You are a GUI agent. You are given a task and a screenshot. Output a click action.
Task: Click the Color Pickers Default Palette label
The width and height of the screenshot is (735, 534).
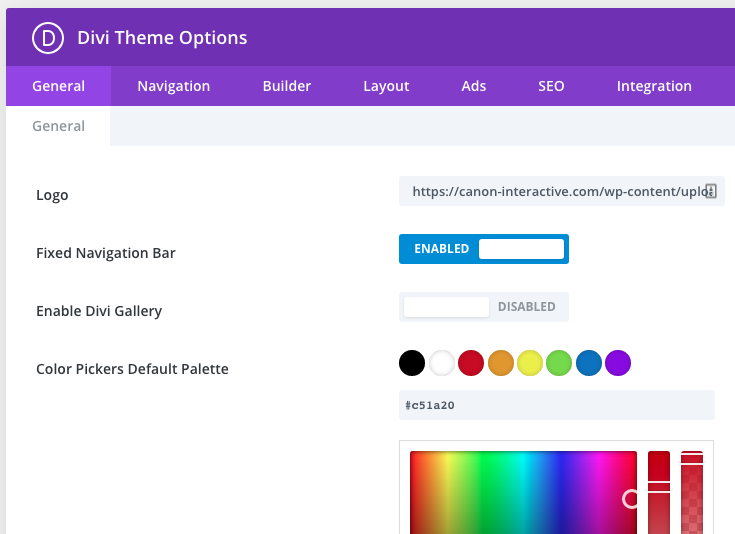click(132, 369)
